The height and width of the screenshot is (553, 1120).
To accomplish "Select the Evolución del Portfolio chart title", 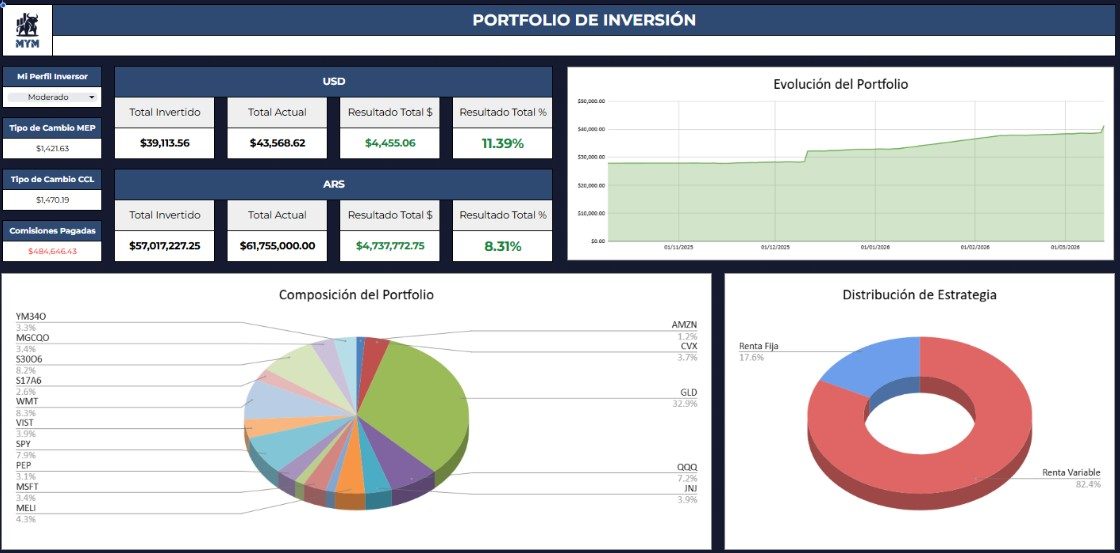I will (841, 84).
